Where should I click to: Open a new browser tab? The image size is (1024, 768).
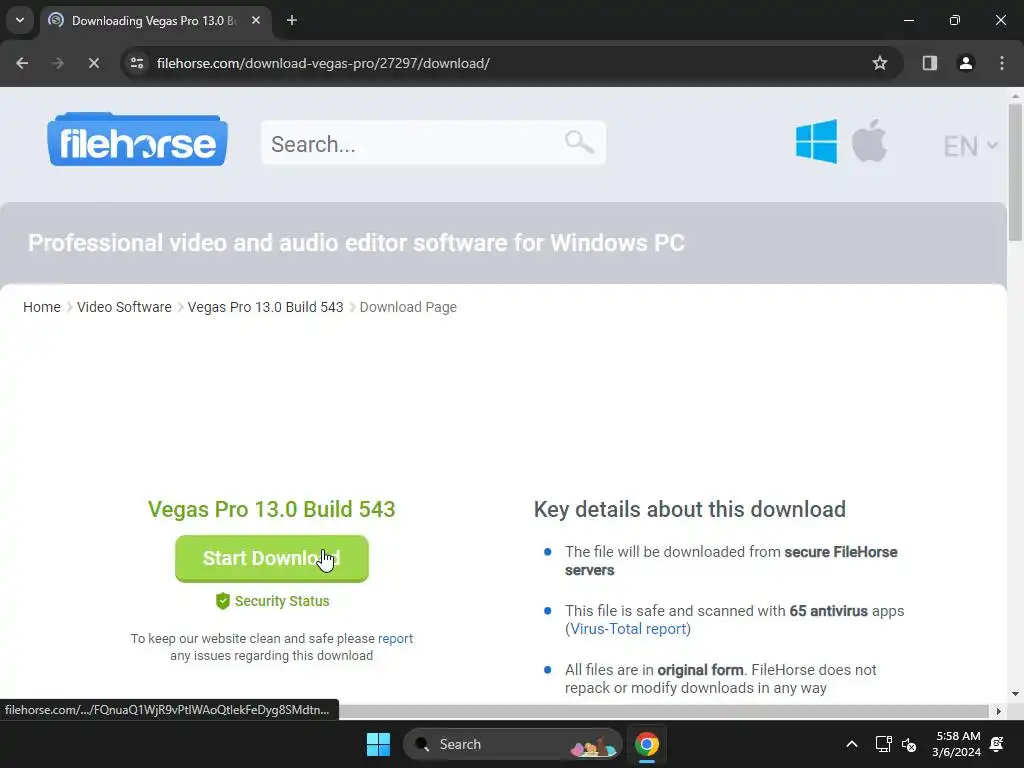292,20
